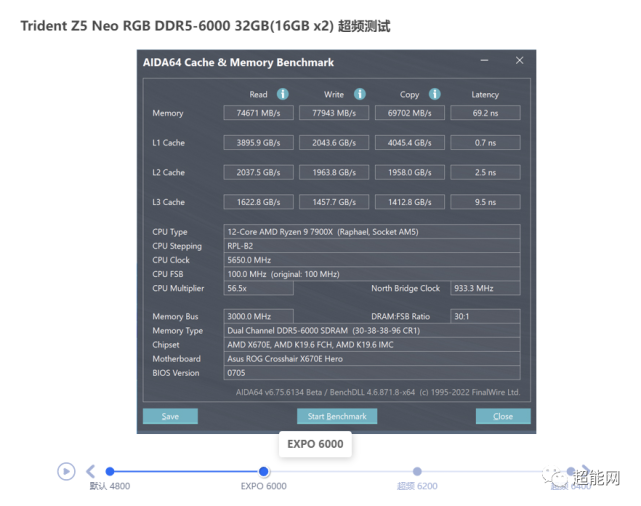Play the slideshow with the play icon
The width and height of the screenshot is (641, 506).
pos(66,471)
